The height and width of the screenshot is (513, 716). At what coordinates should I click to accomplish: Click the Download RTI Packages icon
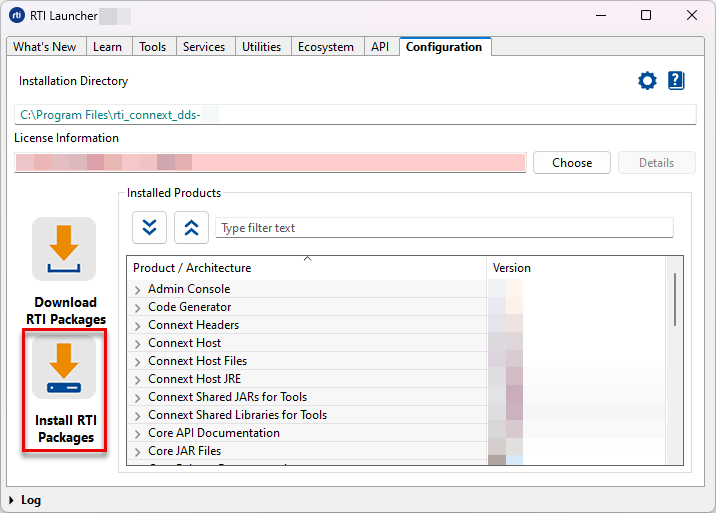(x=64, y=249)
